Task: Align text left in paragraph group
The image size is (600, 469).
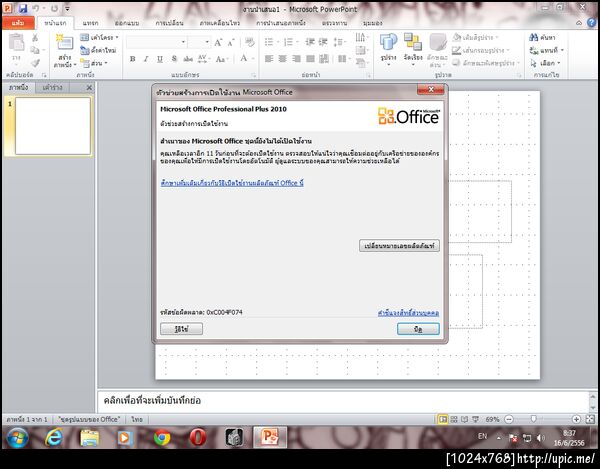Action: click(269, 59)
